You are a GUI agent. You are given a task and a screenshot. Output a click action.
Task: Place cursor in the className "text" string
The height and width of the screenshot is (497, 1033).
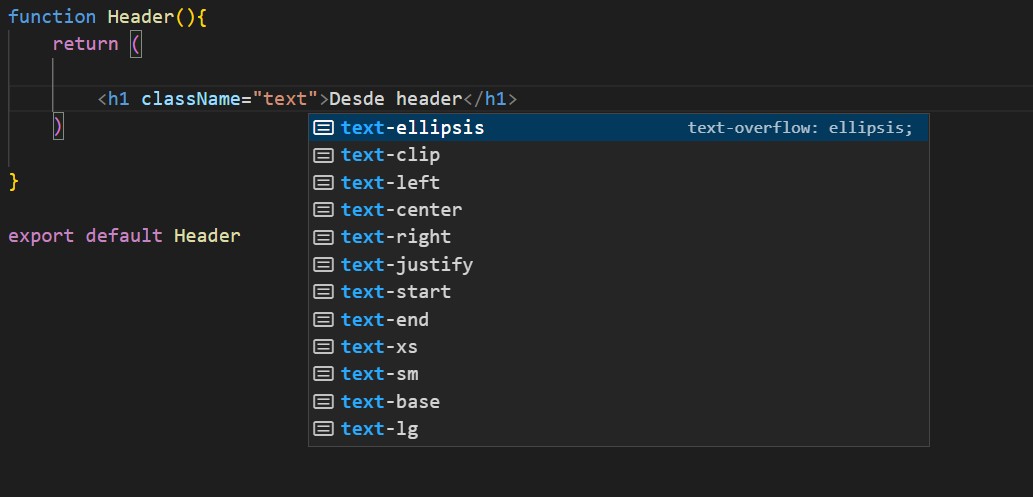(285, 99)
